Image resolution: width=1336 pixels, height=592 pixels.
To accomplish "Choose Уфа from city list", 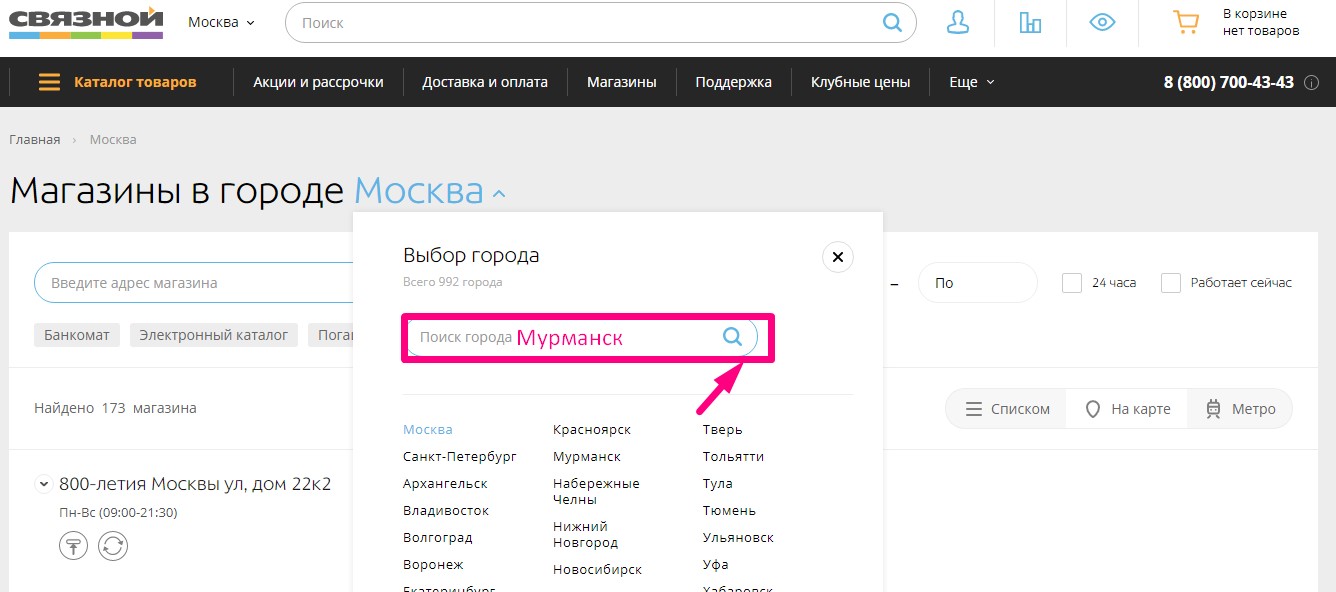I will coord(716,564).
